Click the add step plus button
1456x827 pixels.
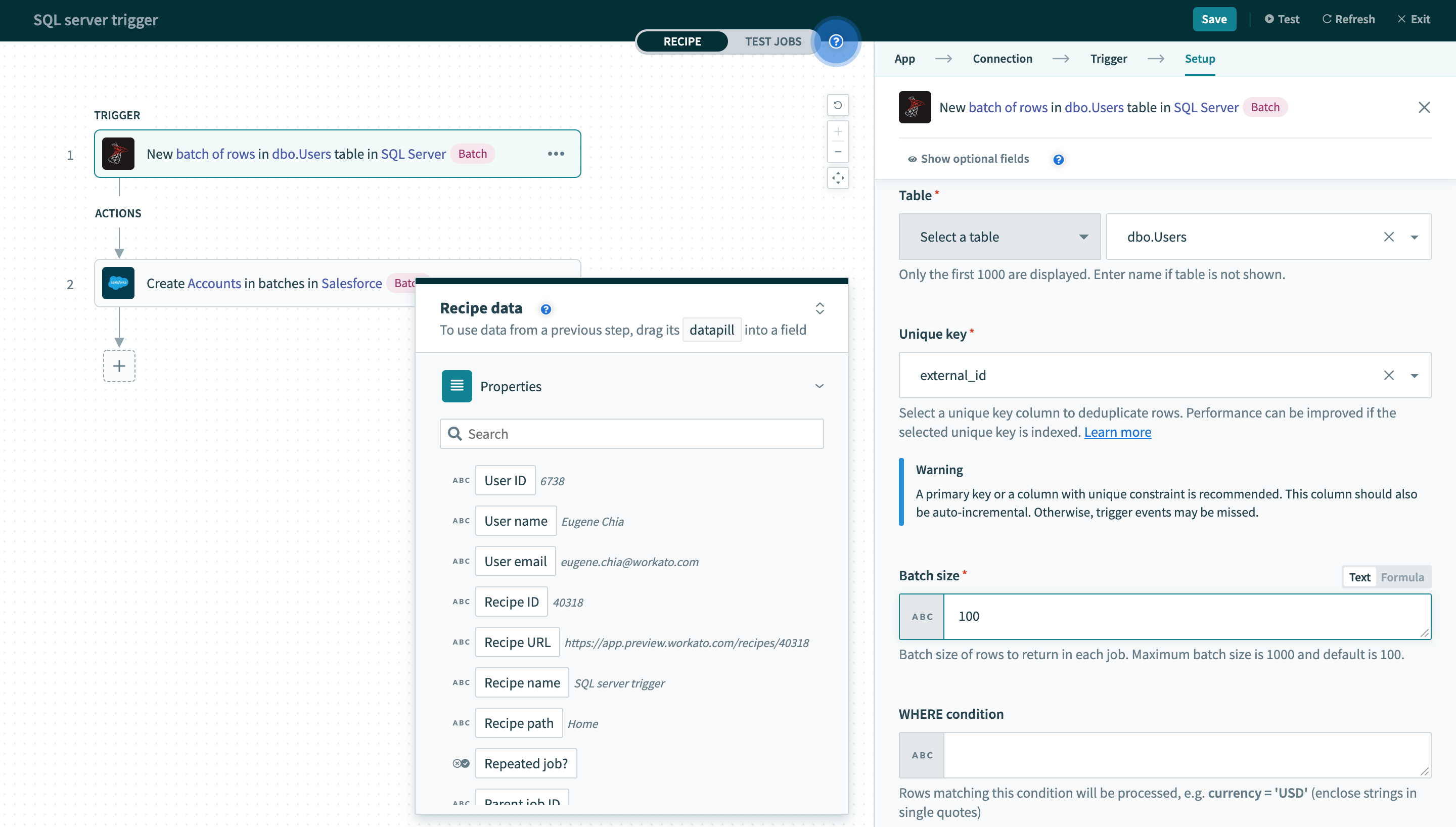119,365
